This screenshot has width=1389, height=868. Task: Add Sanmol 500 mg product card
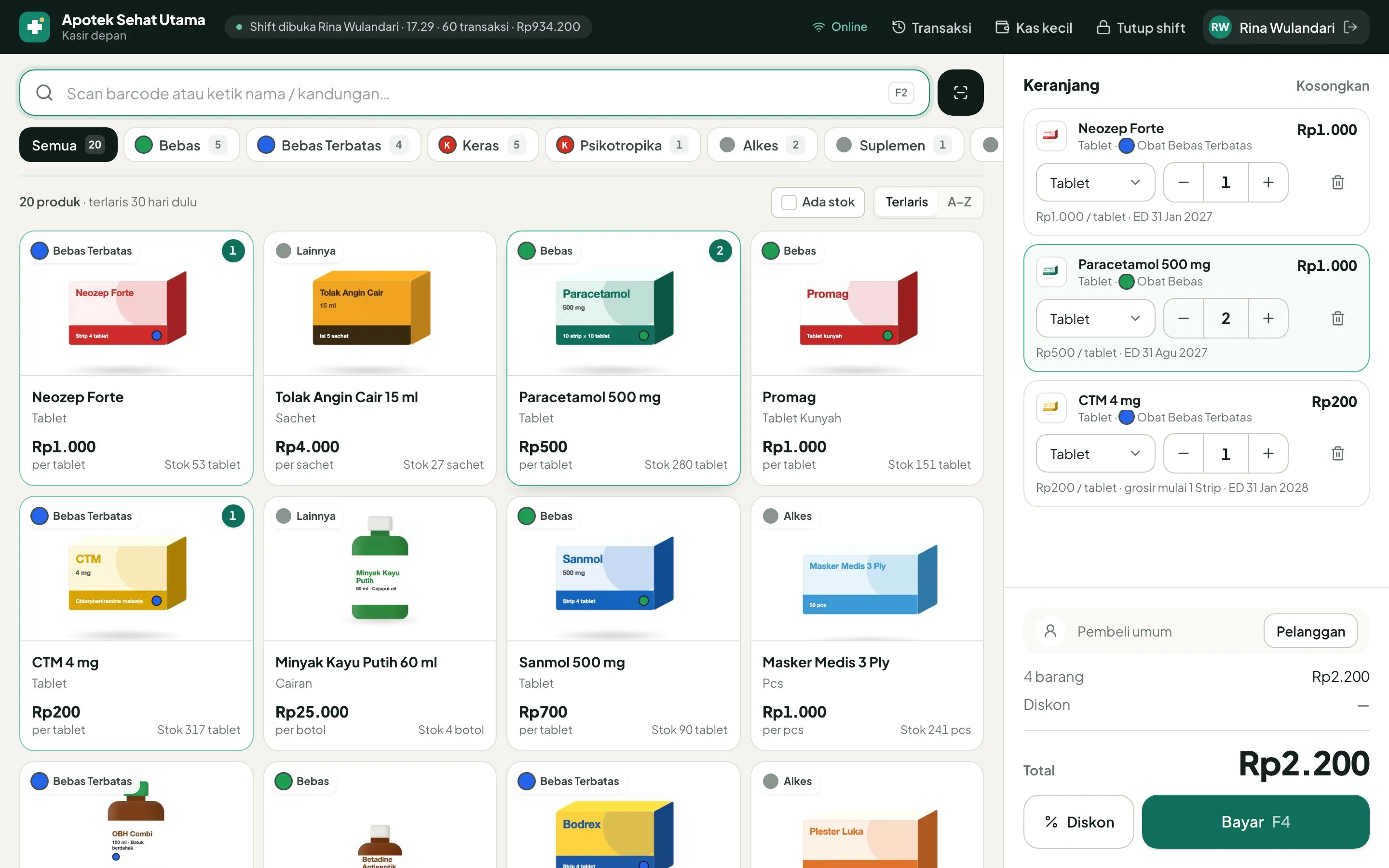pos(623,624)
